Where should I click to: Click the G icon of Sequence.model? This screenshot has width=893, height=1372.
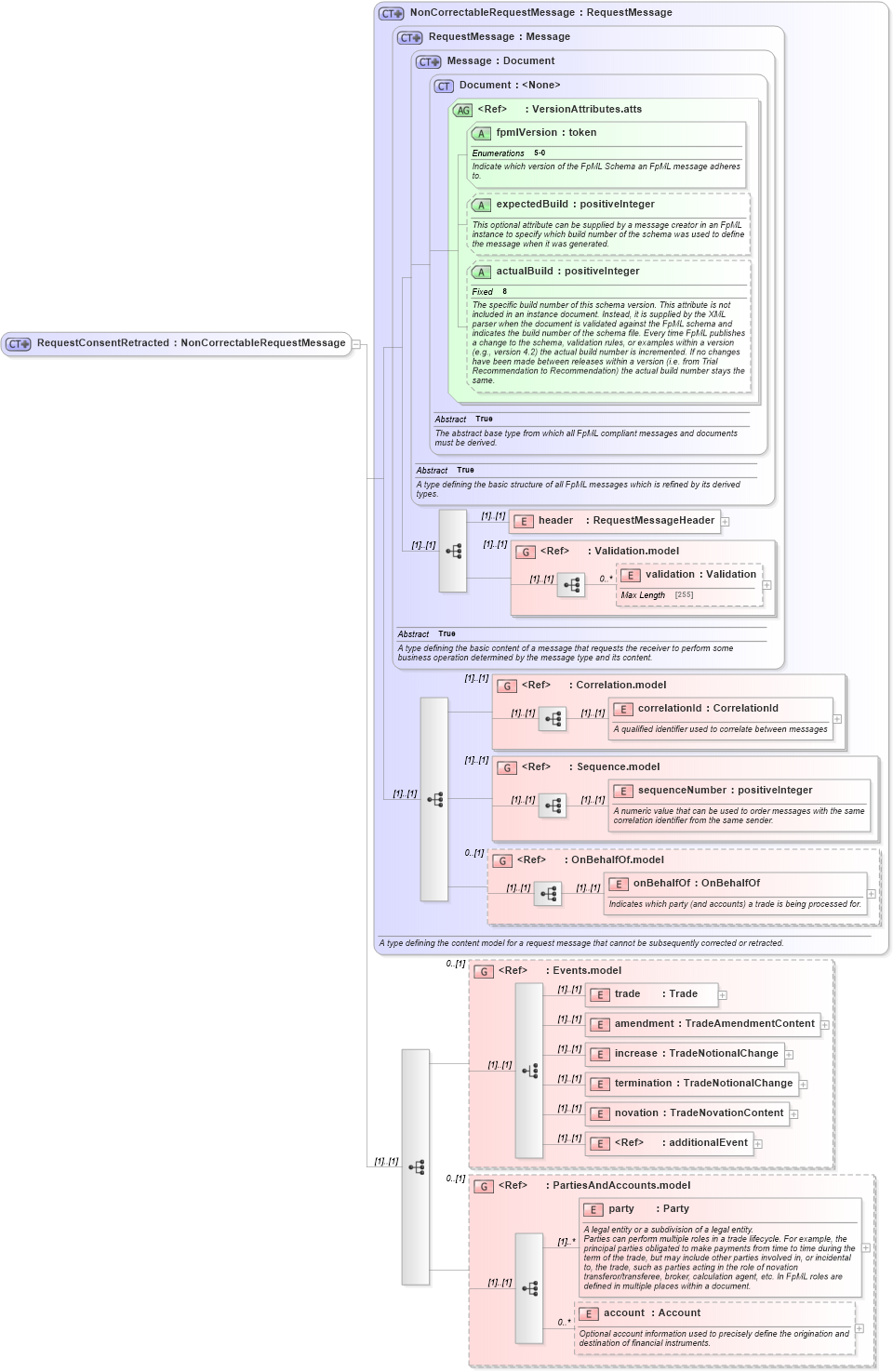point(507,768)
